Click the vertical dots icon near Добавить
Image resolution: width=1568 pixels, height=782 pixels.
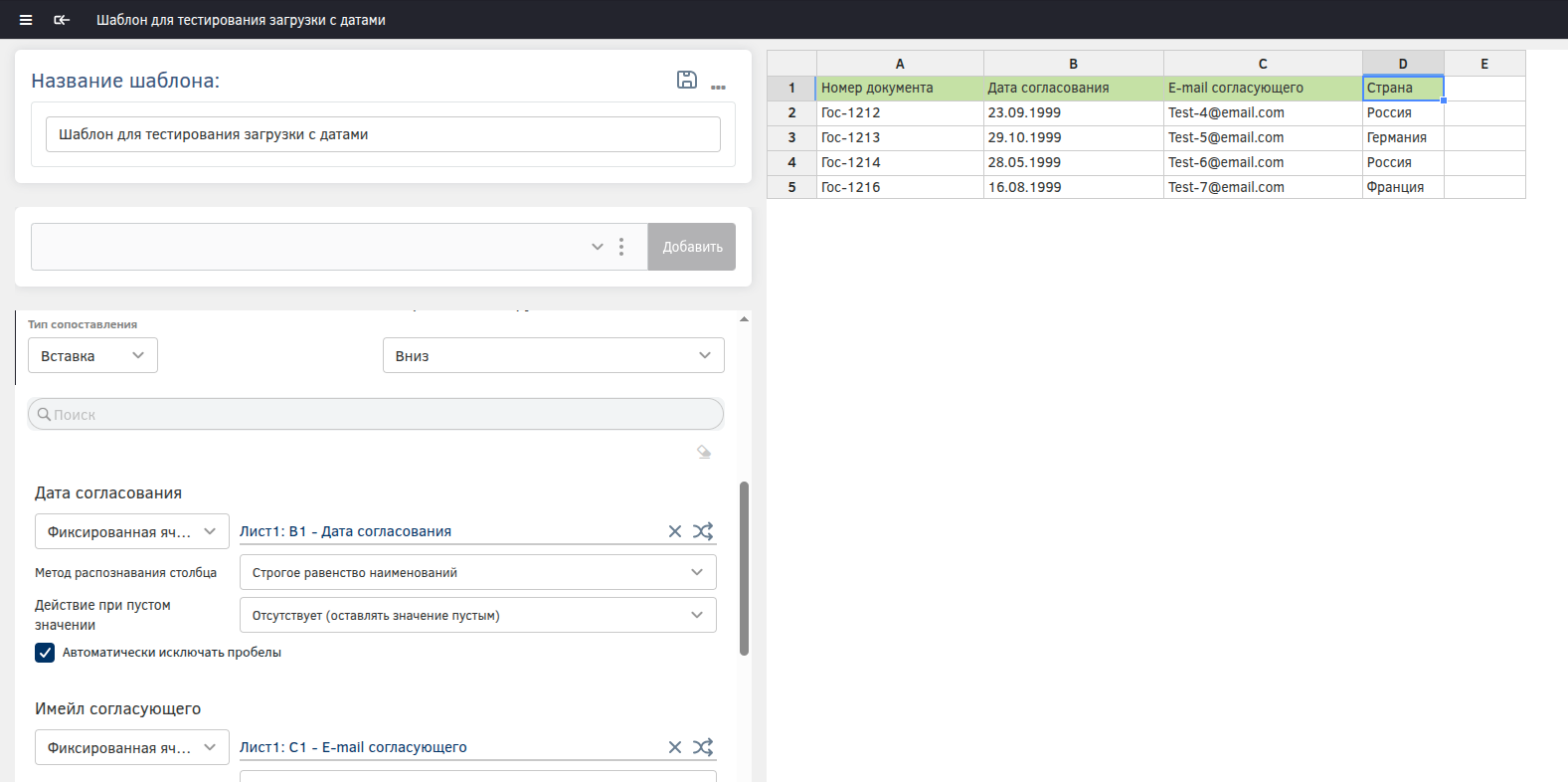click(621, 247)
